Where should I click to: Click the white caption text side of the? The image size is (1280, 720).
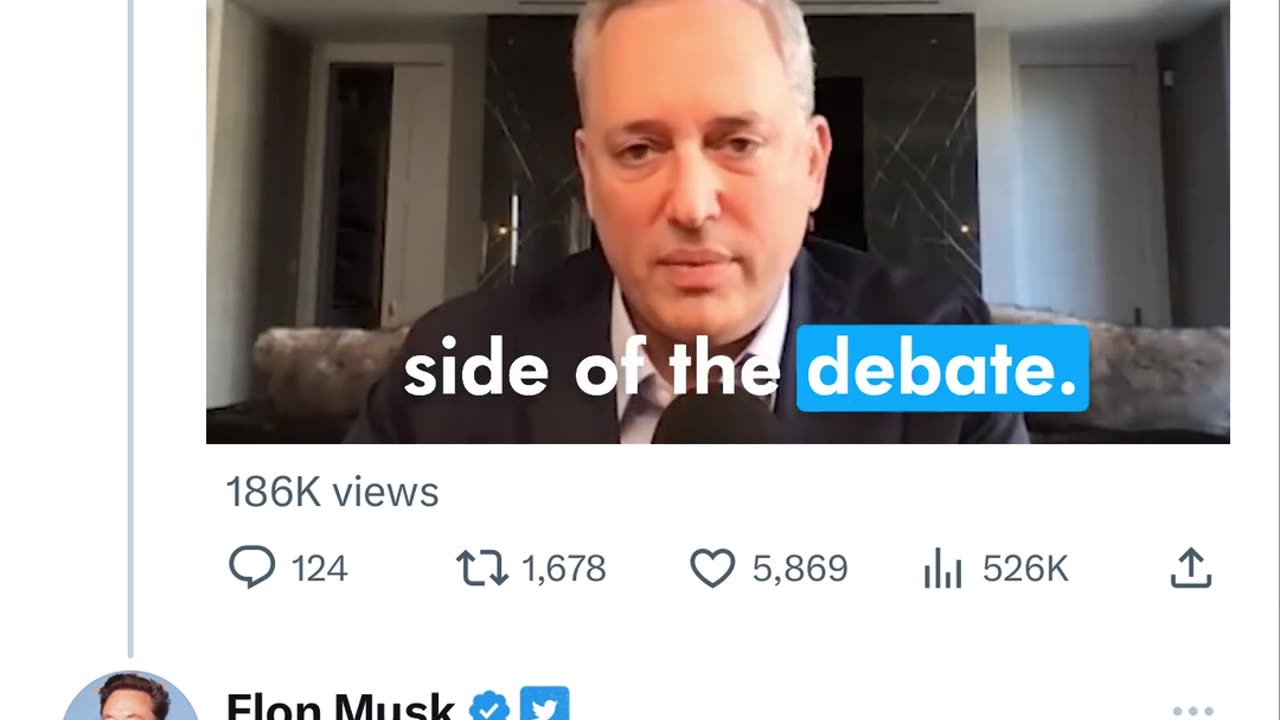tap(592, 370)
